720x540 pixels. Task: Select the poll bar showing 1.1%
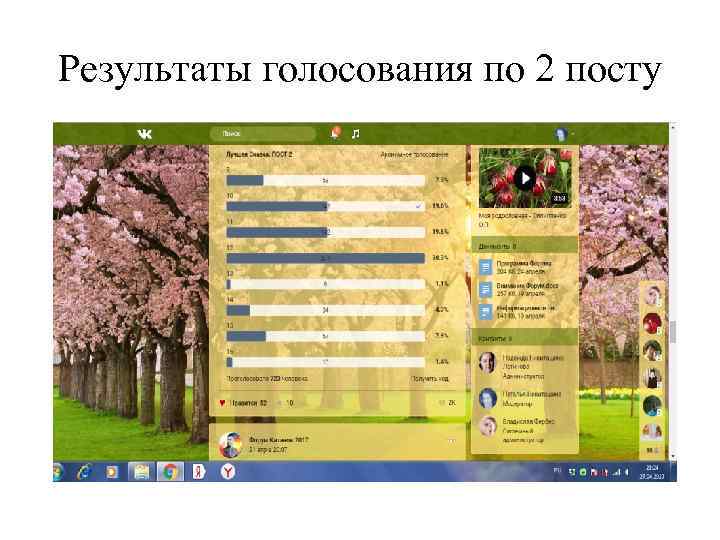(326, 284)
